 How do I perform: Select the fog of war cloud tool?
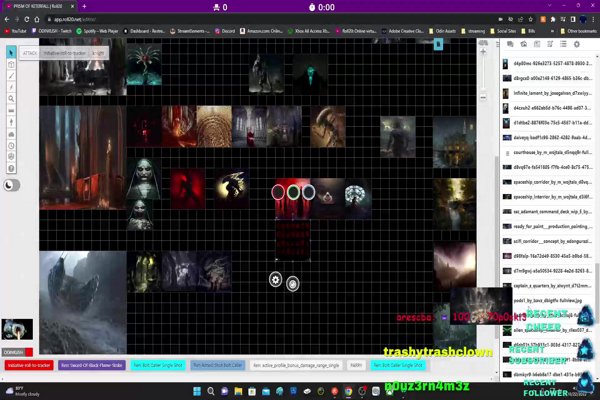point(11,134)
